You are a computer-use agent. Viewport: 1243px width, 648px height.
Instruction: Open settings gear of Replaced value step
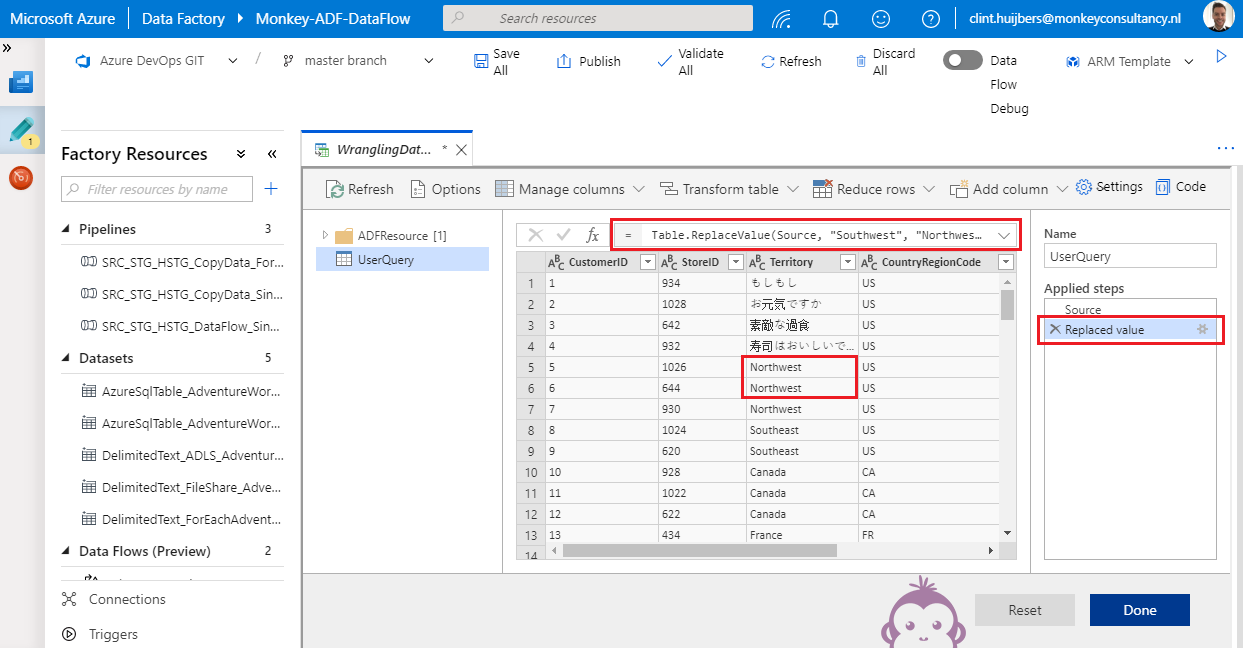click(1203, 329)
